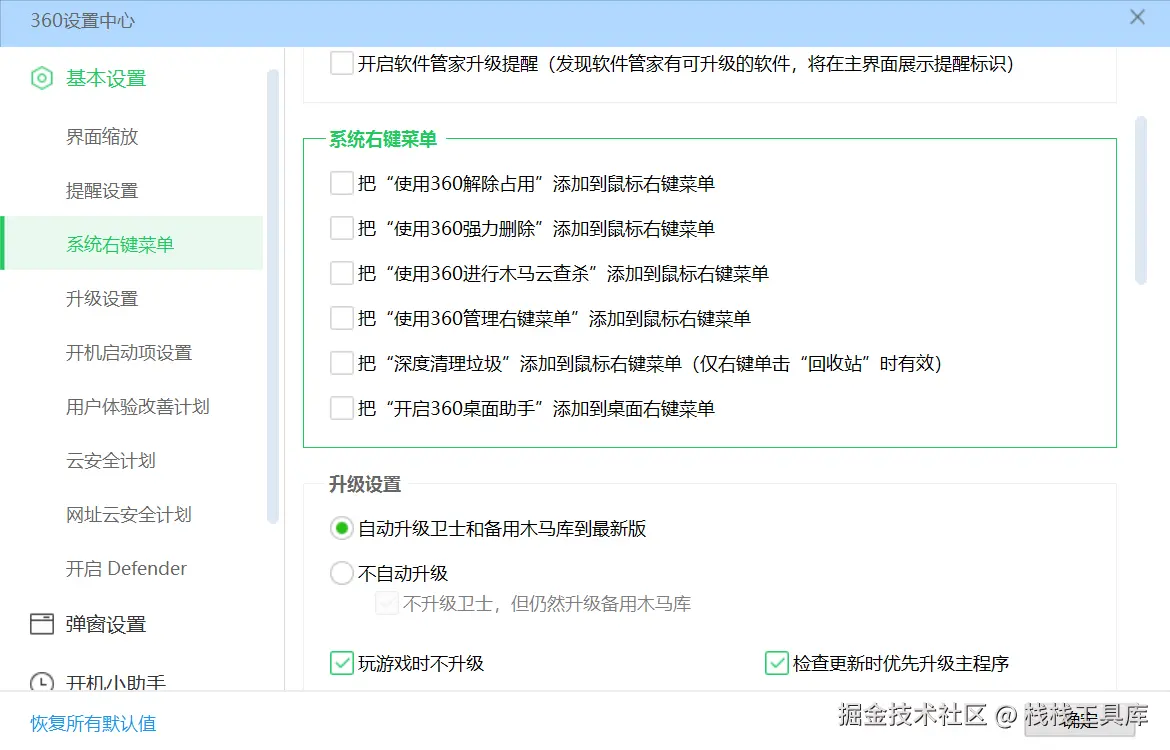The image size is (1170, 750).
Task: Select 自动升级卫士和备用木马库到最新版 radio button
Action: [x=342, y=528]
